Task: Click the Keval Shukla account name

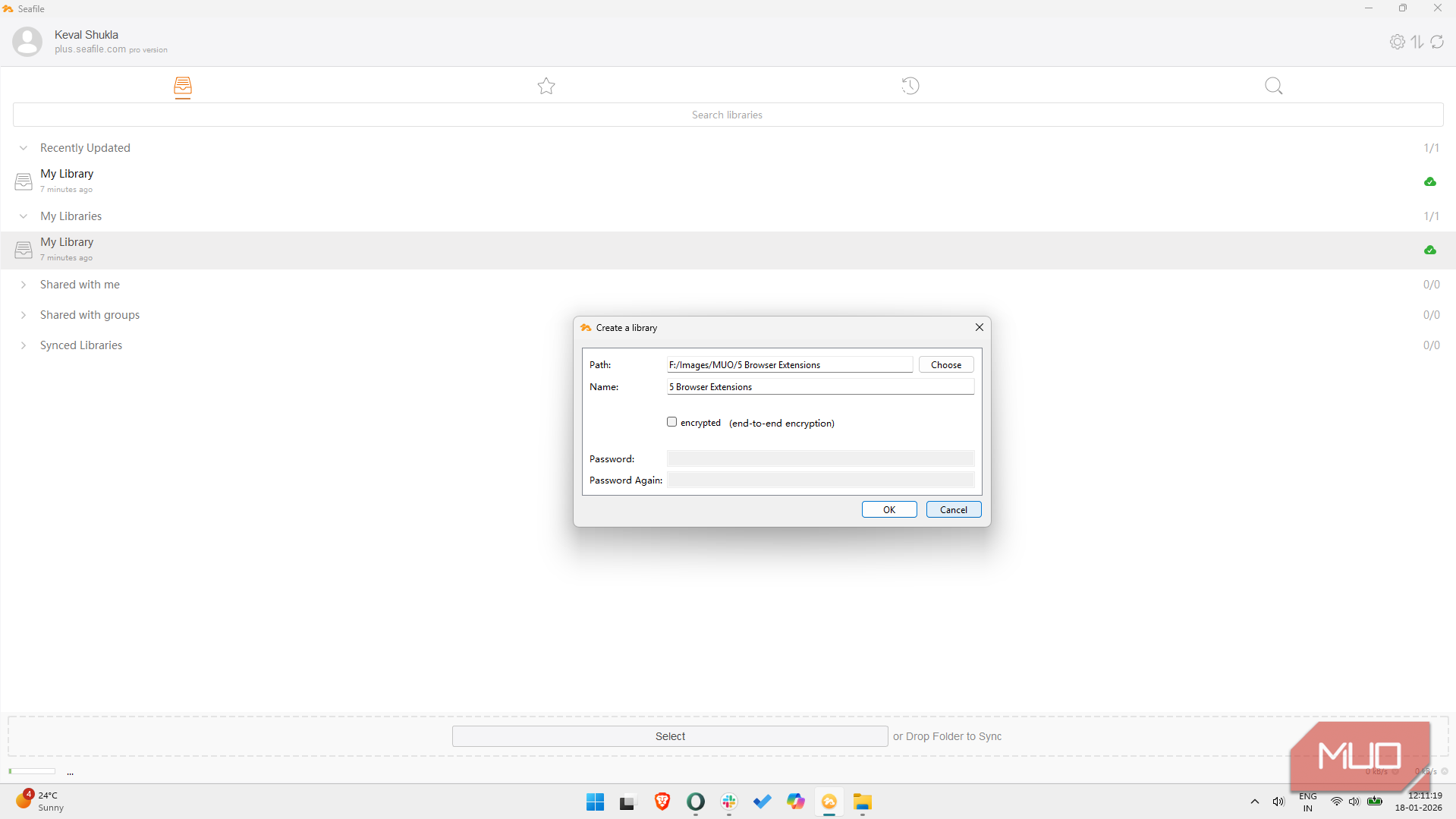Action: pos(86,35)
